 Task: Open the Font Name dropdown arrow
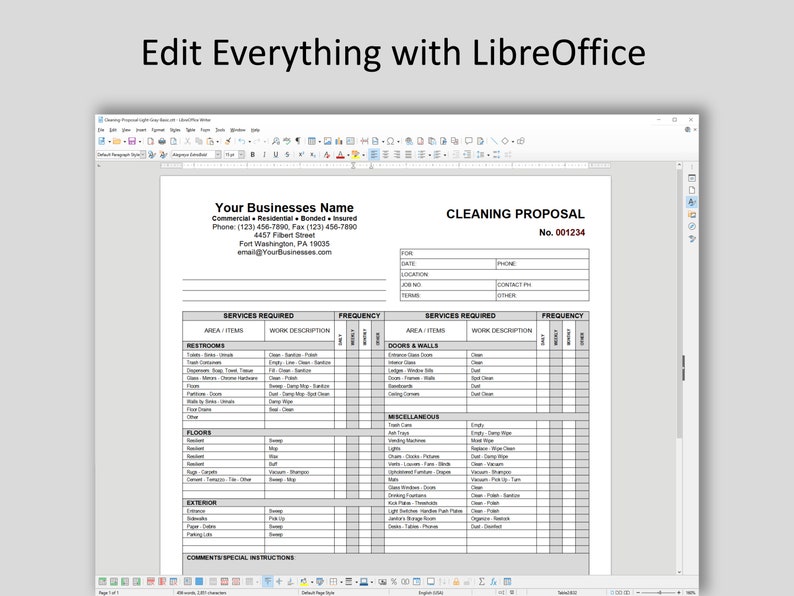tap(218, 154)
